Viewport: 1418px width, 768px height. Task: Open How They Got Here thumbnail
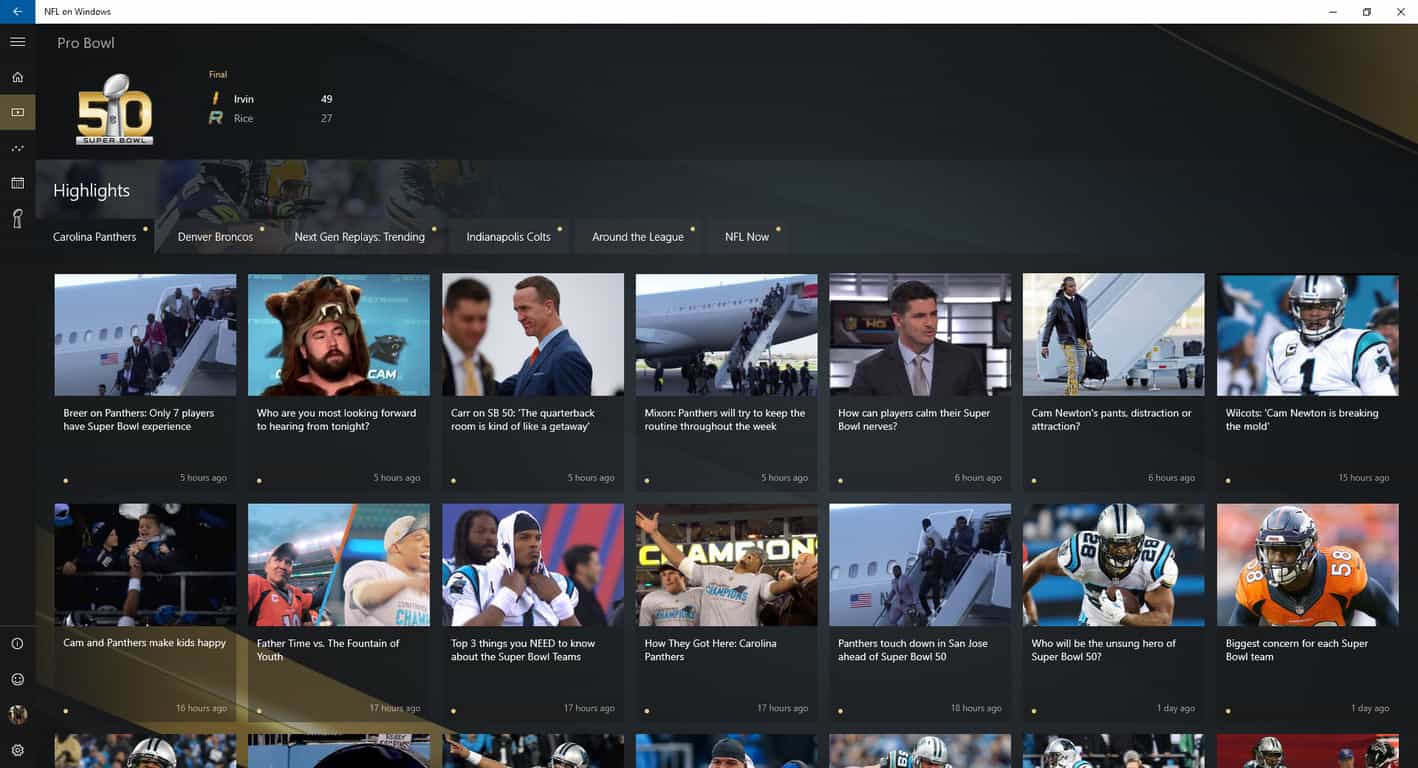(x=727, y=565)
